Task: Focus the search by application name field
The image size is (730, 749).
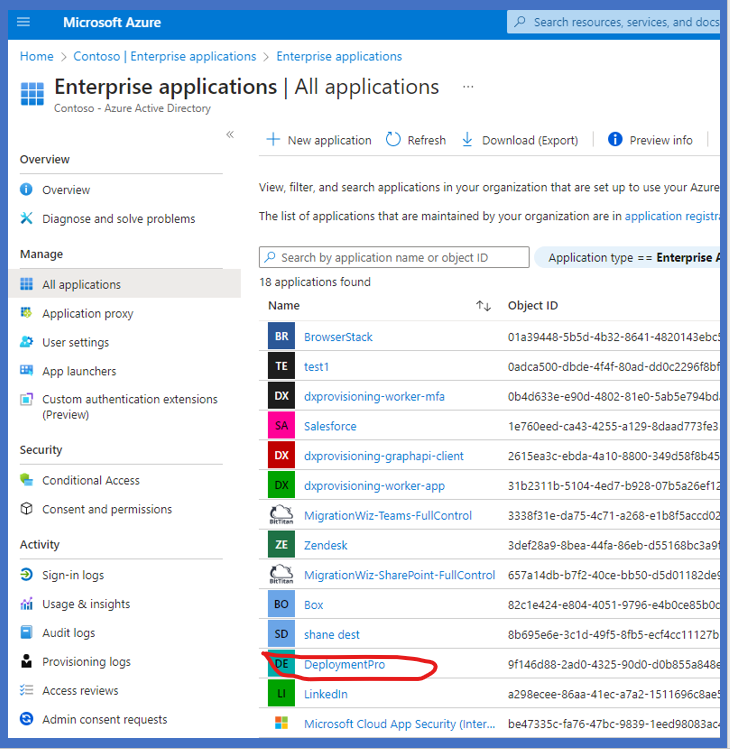Action: coord(394,257)
